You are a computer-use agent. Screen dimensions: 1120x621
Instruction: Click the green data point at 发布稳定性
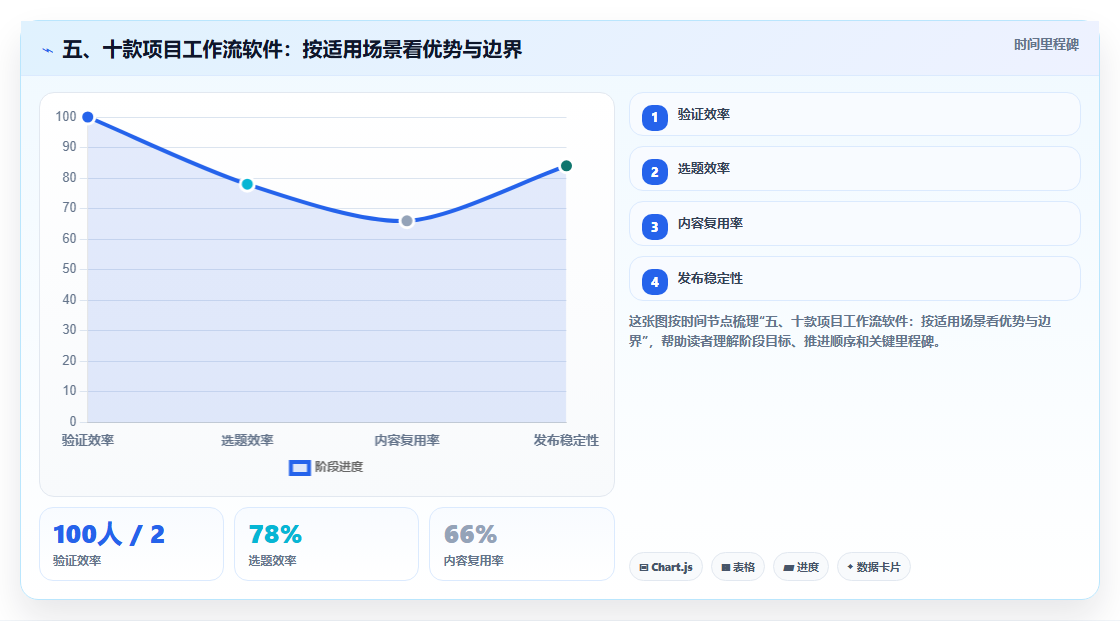(566, 166)
